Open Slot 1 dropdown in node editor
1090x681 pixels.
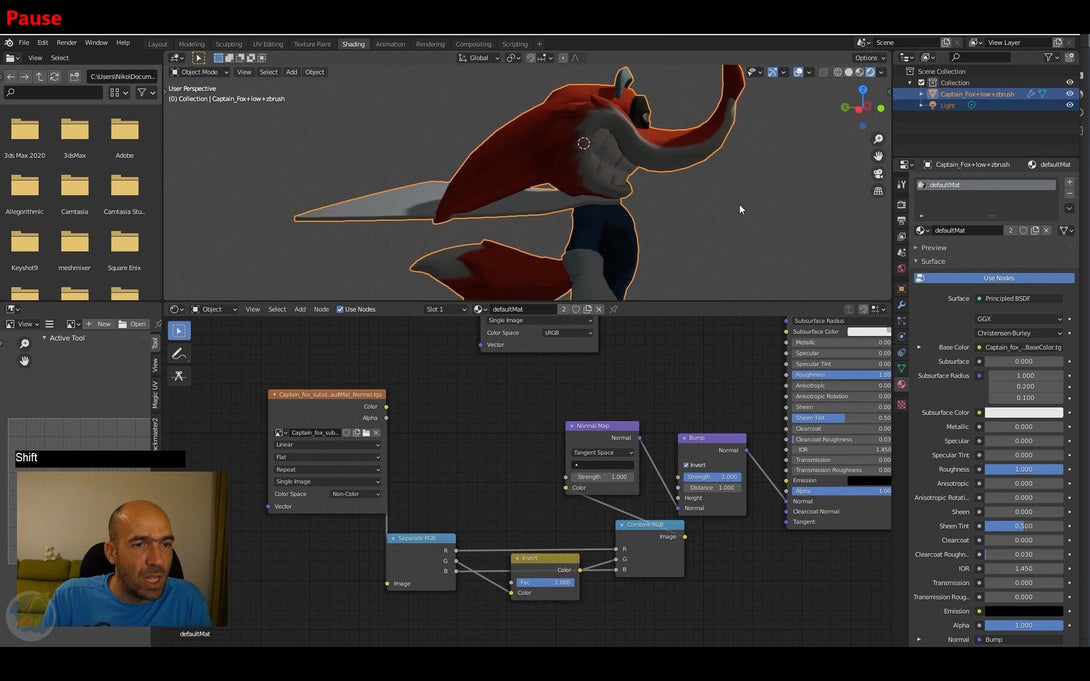point(446,309)
